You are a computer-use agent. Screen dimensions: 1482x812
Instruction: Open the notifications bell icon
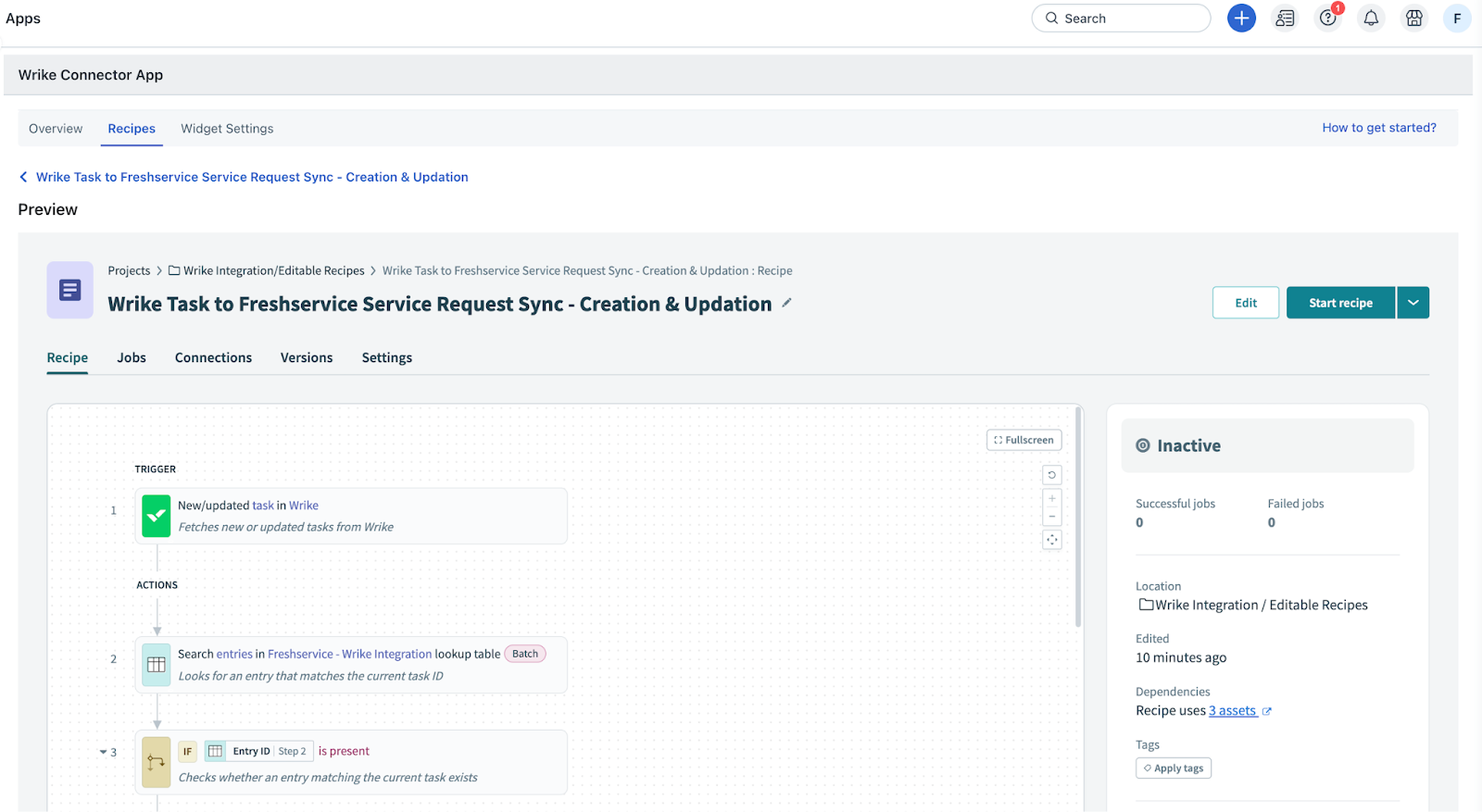[x=1371, y=18]
